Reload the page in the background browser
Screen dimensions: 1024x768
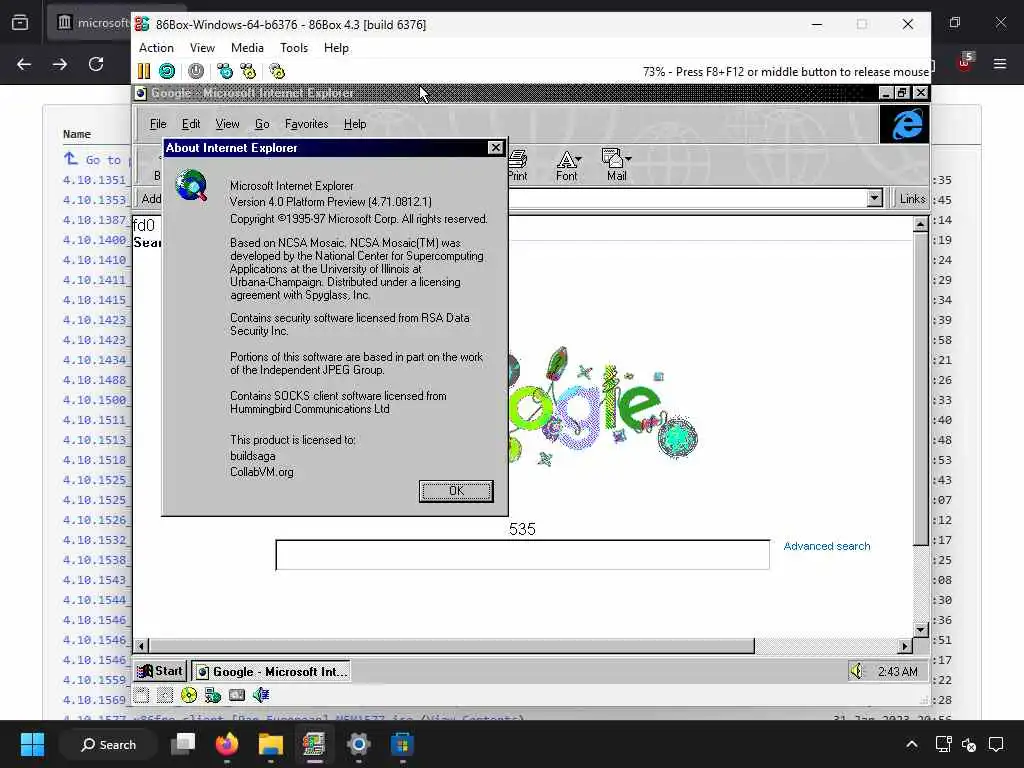click(96, 64)
